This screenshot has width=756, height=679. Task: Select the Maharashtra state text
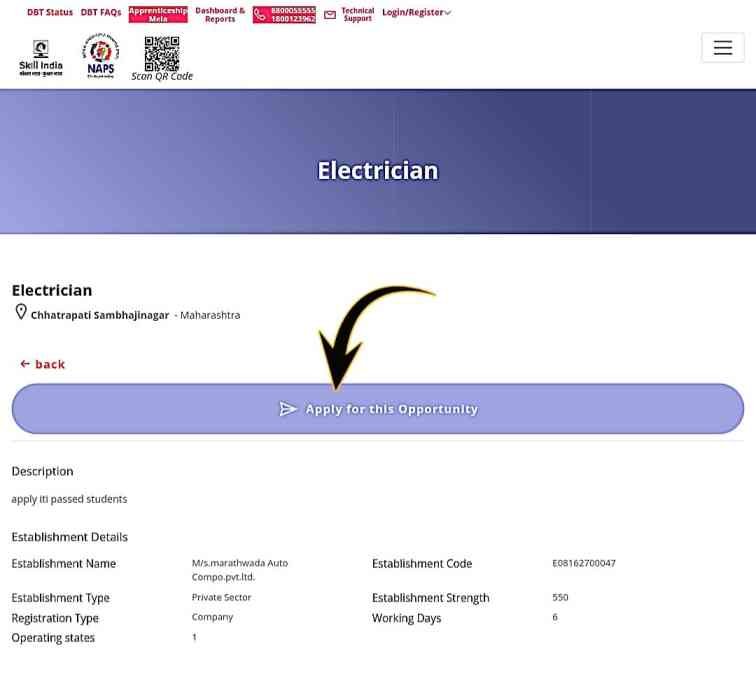(x=210, y=315)
